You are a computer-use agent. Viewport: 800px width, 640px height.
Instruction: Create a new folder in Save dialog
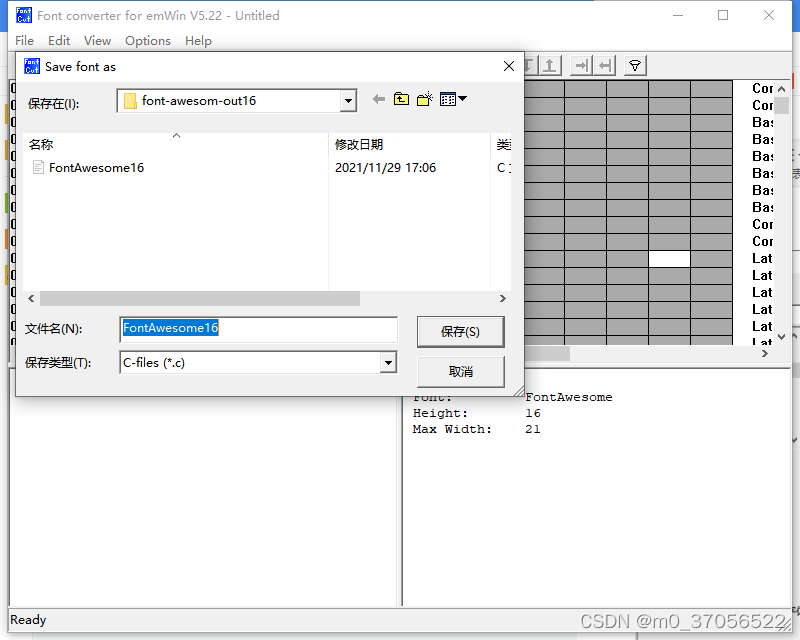(424, 99)
